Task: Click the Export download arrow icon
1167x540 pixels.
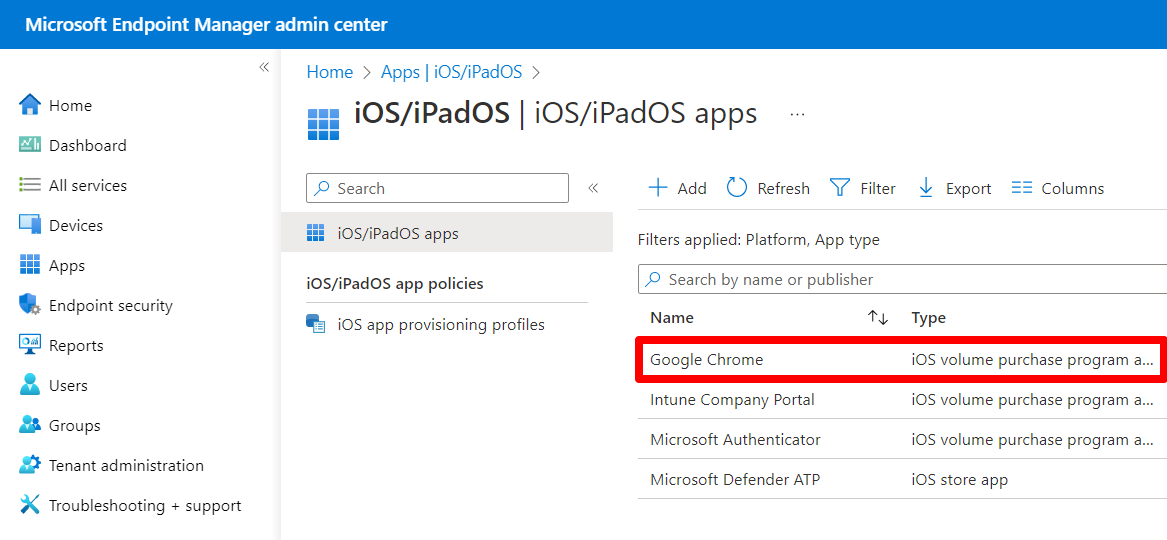Action: pyautogui.click(x=926, y=188)
